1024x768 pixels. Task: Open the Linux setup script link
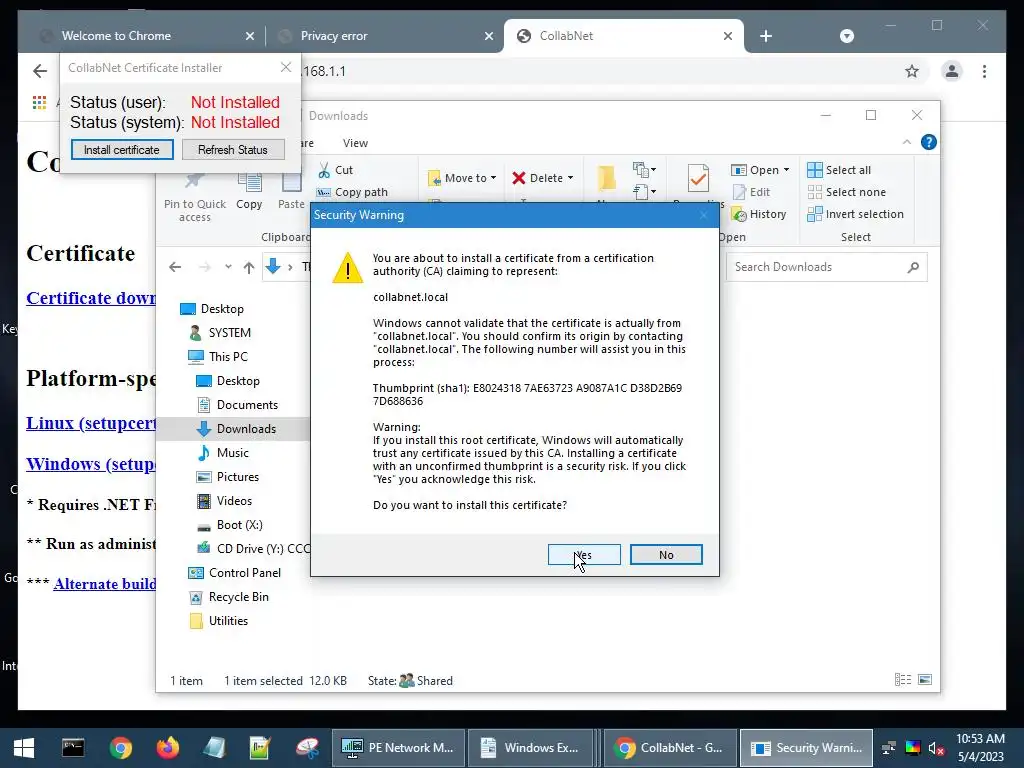point(91,423)
